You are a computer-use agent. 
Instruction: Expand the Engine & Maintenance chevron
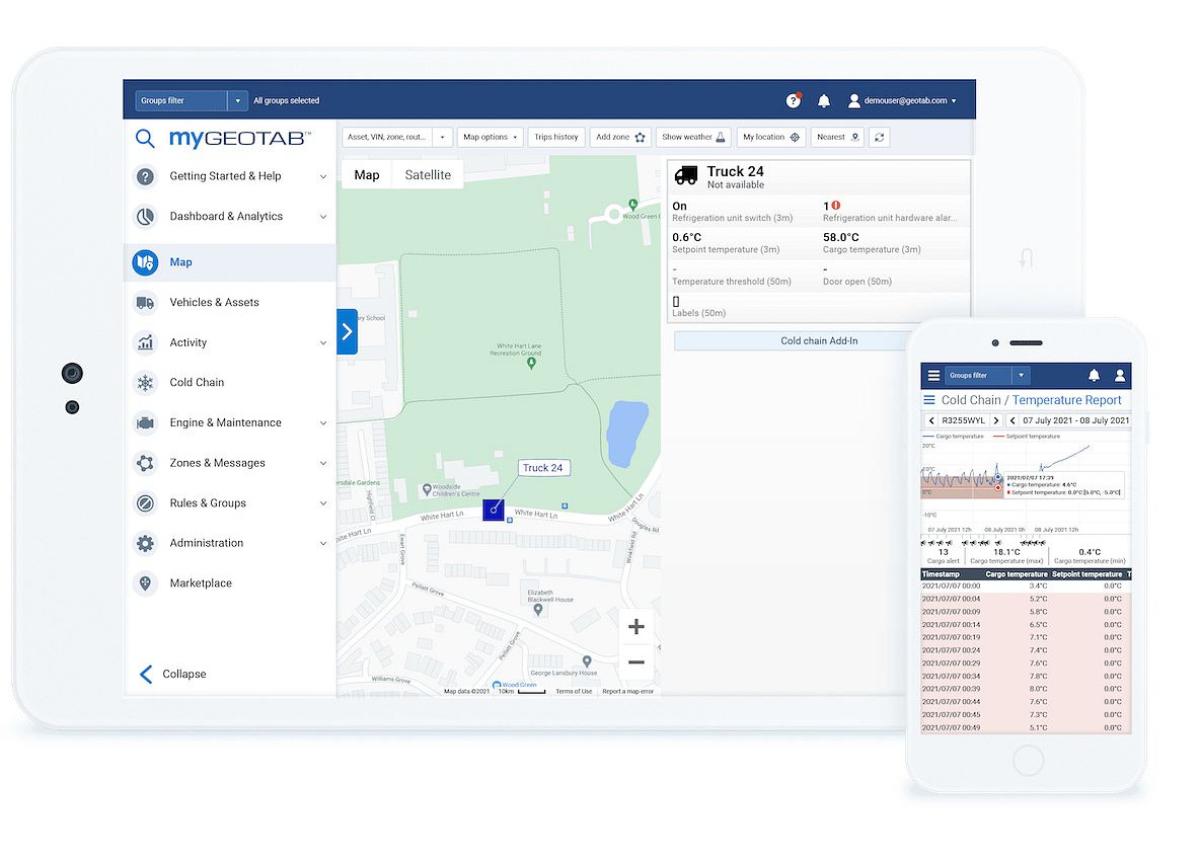coord(323,424)
